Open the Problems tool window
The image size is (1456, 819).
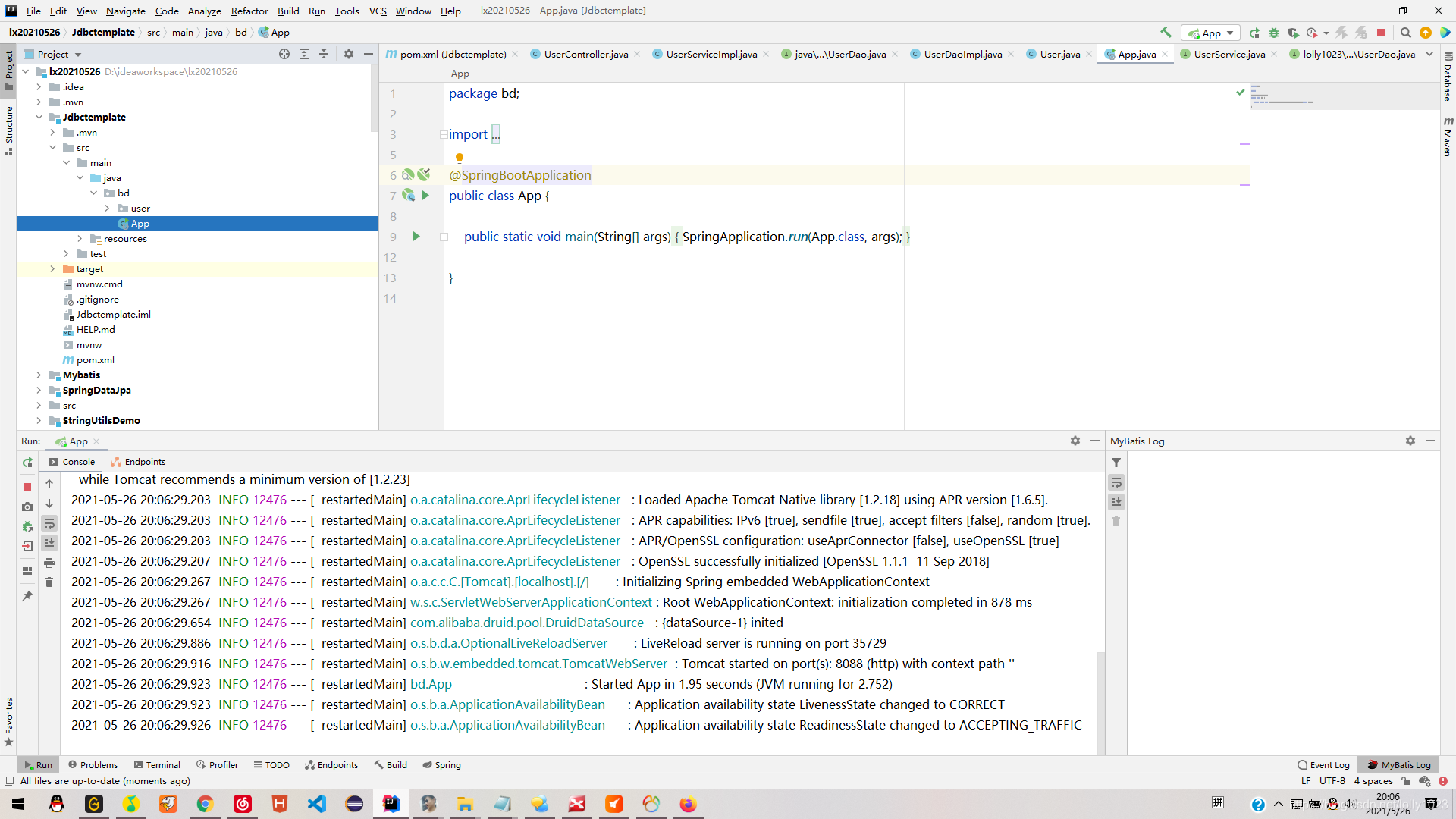point(93,765)
